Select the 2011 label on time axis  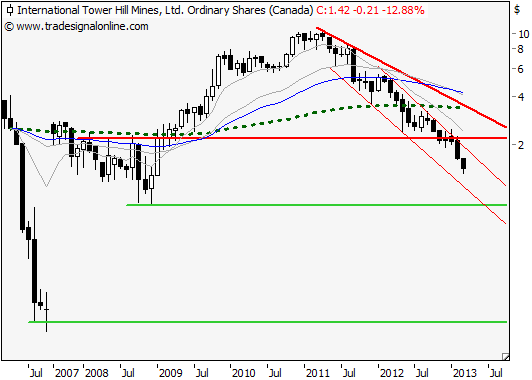[x=318, y=373]
